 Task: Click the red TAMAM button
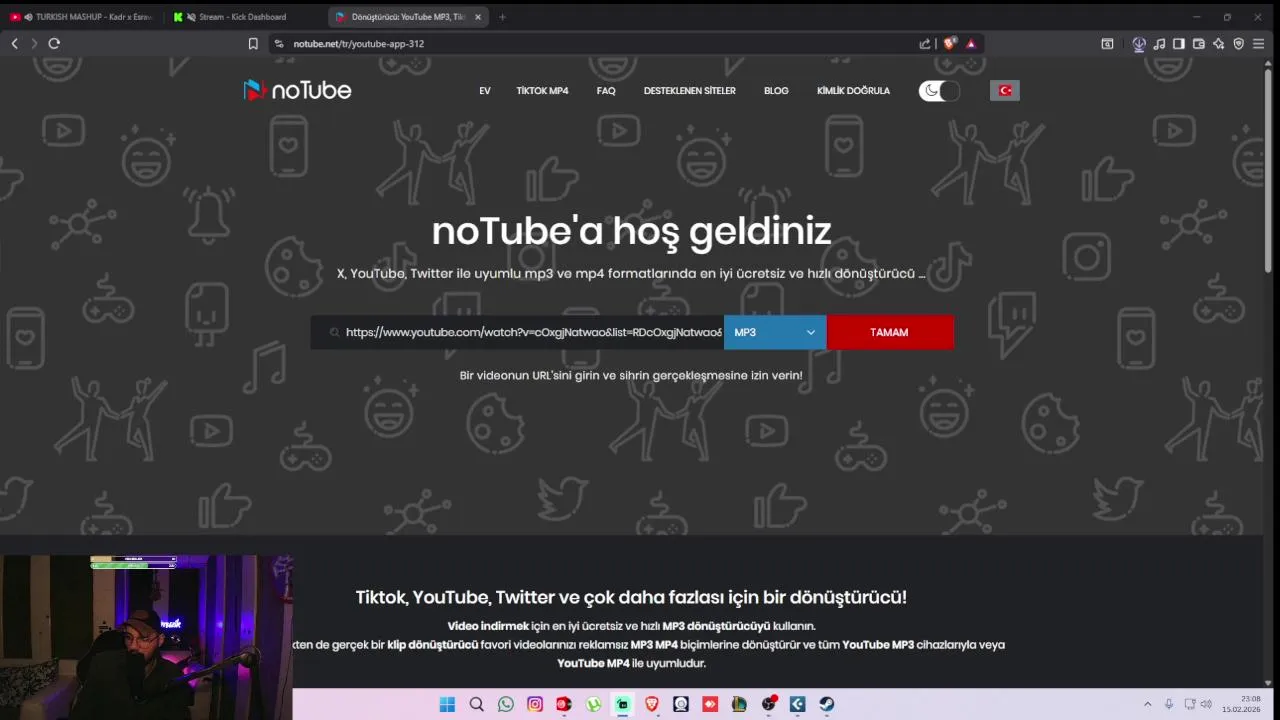[890, 332]
